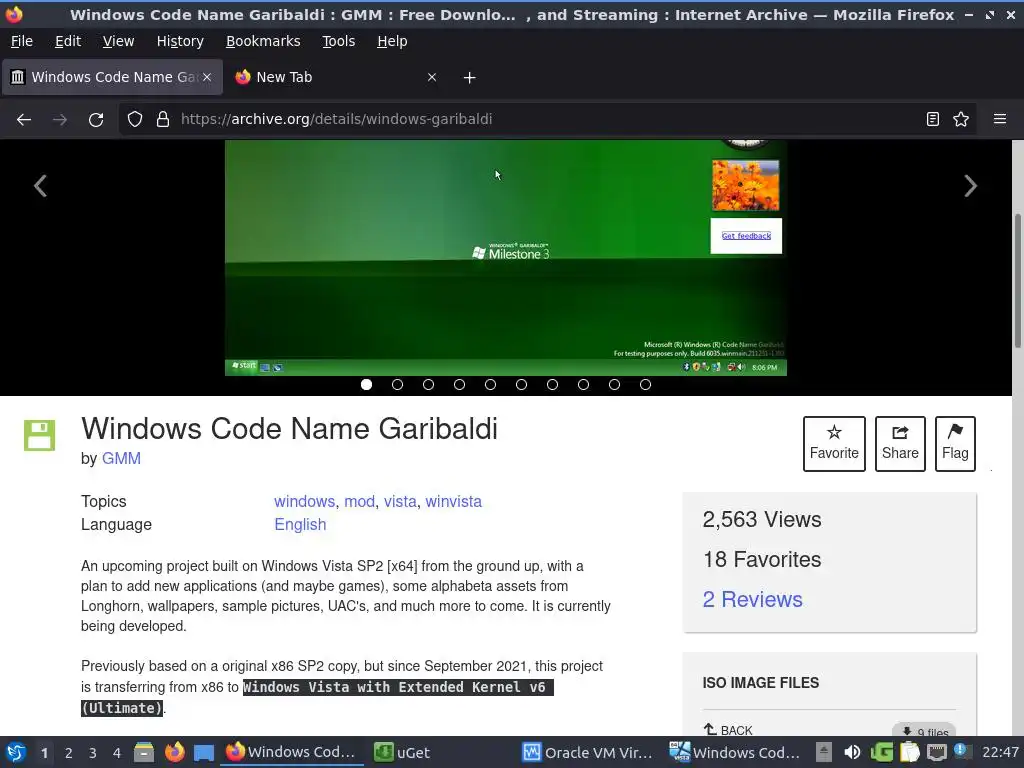The height and width of the screenshot is (768, 1024).
Task: Show desktop using blue taskbar icon
Action: tap(204, 752)
